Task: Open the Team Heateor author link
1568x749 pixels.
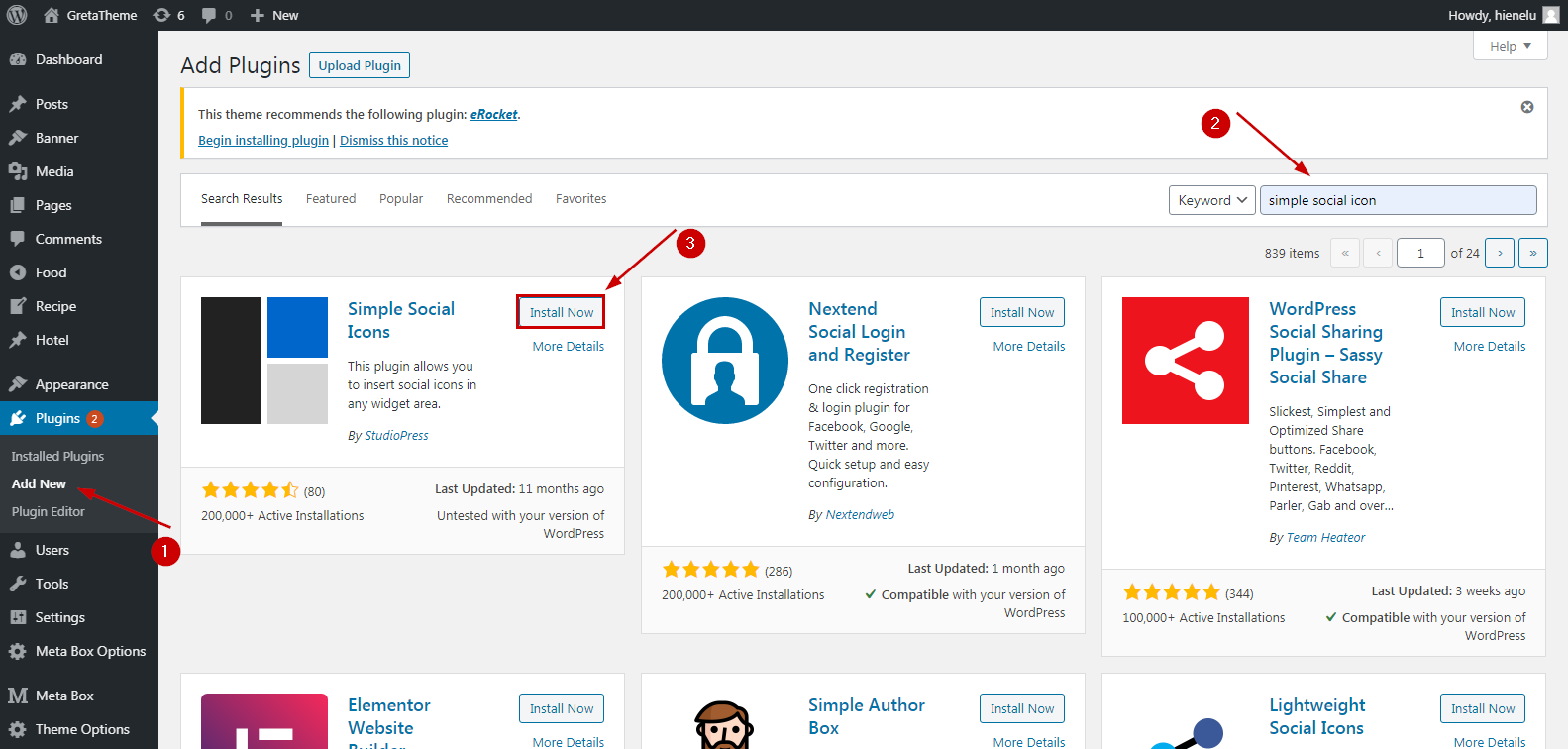Action: click(x=1325, y=537)
